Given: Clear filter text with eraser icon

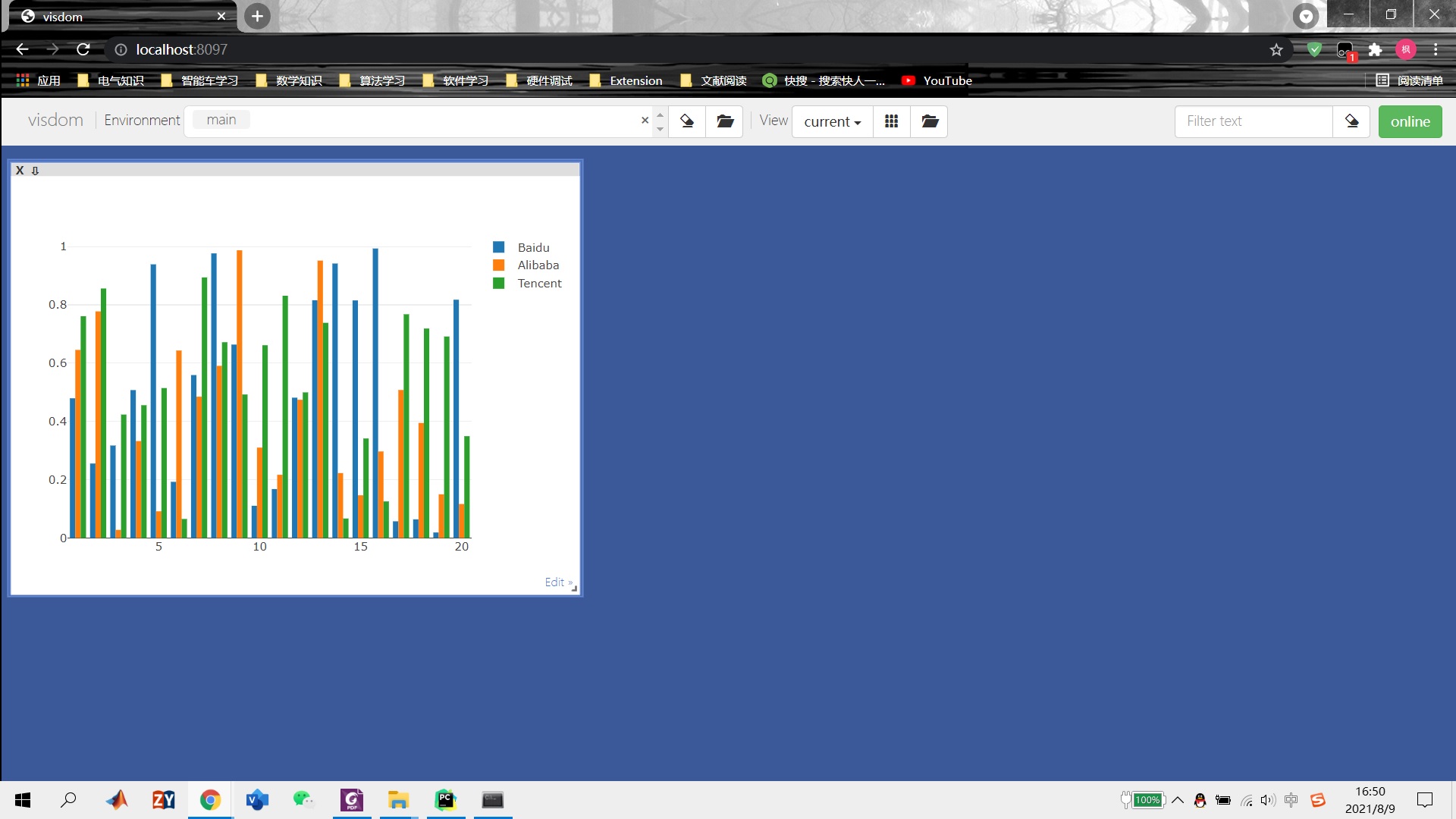Looking at the screenshot, I should tap(1351, 121).
